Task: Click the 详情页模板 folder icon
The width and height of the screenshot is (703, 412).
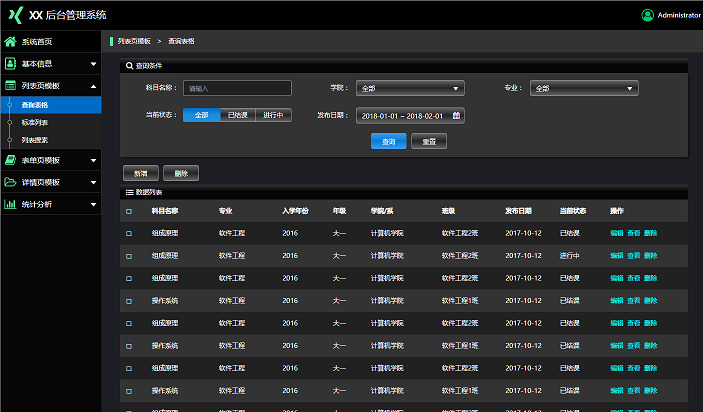Action: coord(10,182)
